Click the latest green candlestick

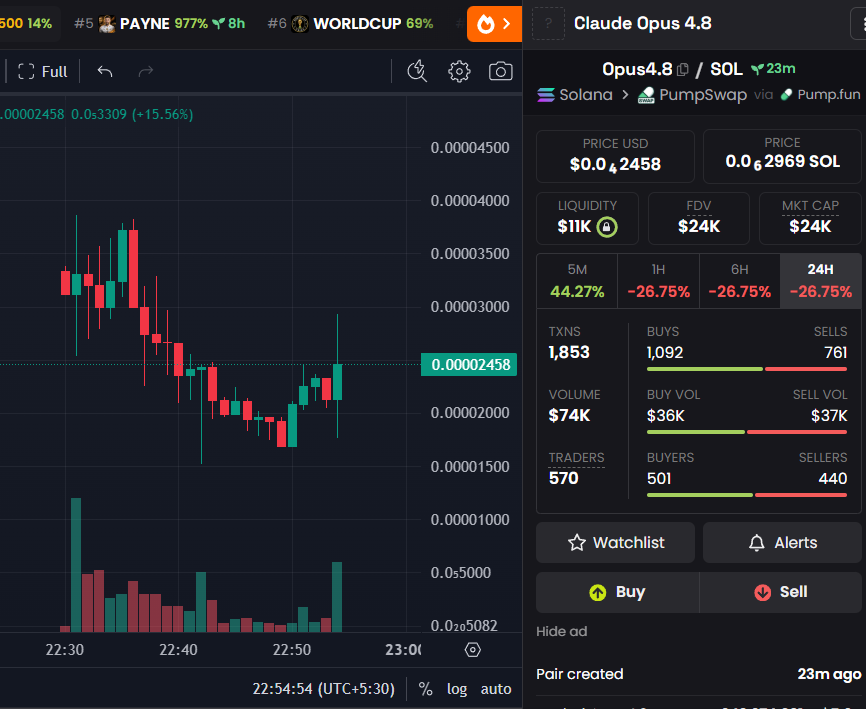337,382
